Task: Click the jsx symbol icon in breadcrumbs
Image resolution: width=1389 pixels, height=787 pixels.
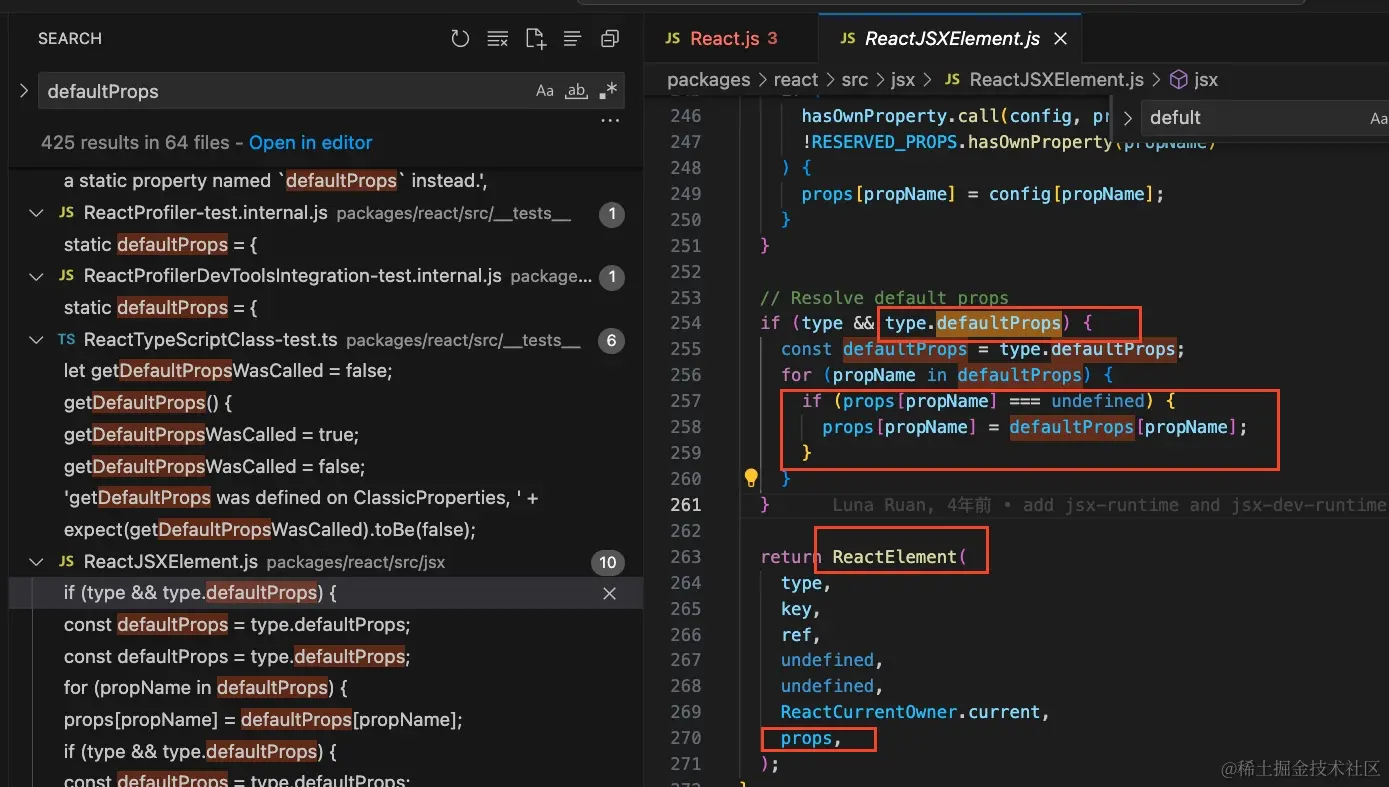Action: 1179,80
